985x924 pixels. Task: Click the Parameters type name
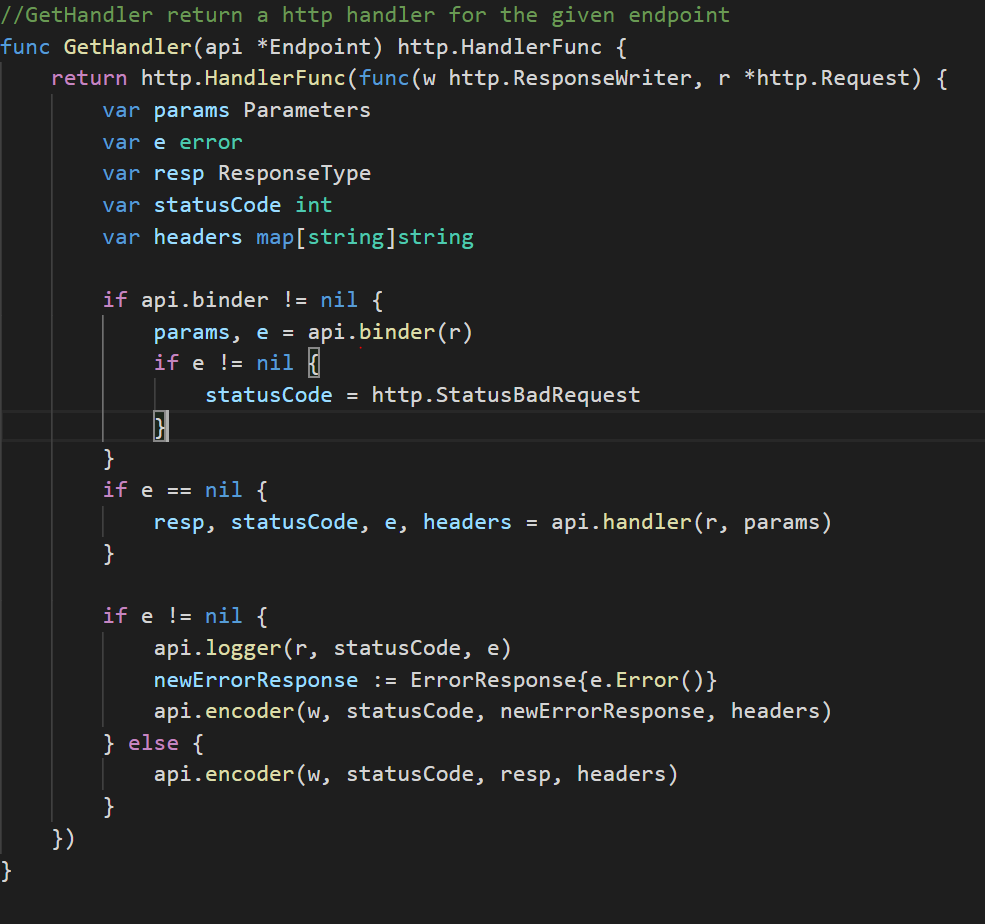pos(306,110)
